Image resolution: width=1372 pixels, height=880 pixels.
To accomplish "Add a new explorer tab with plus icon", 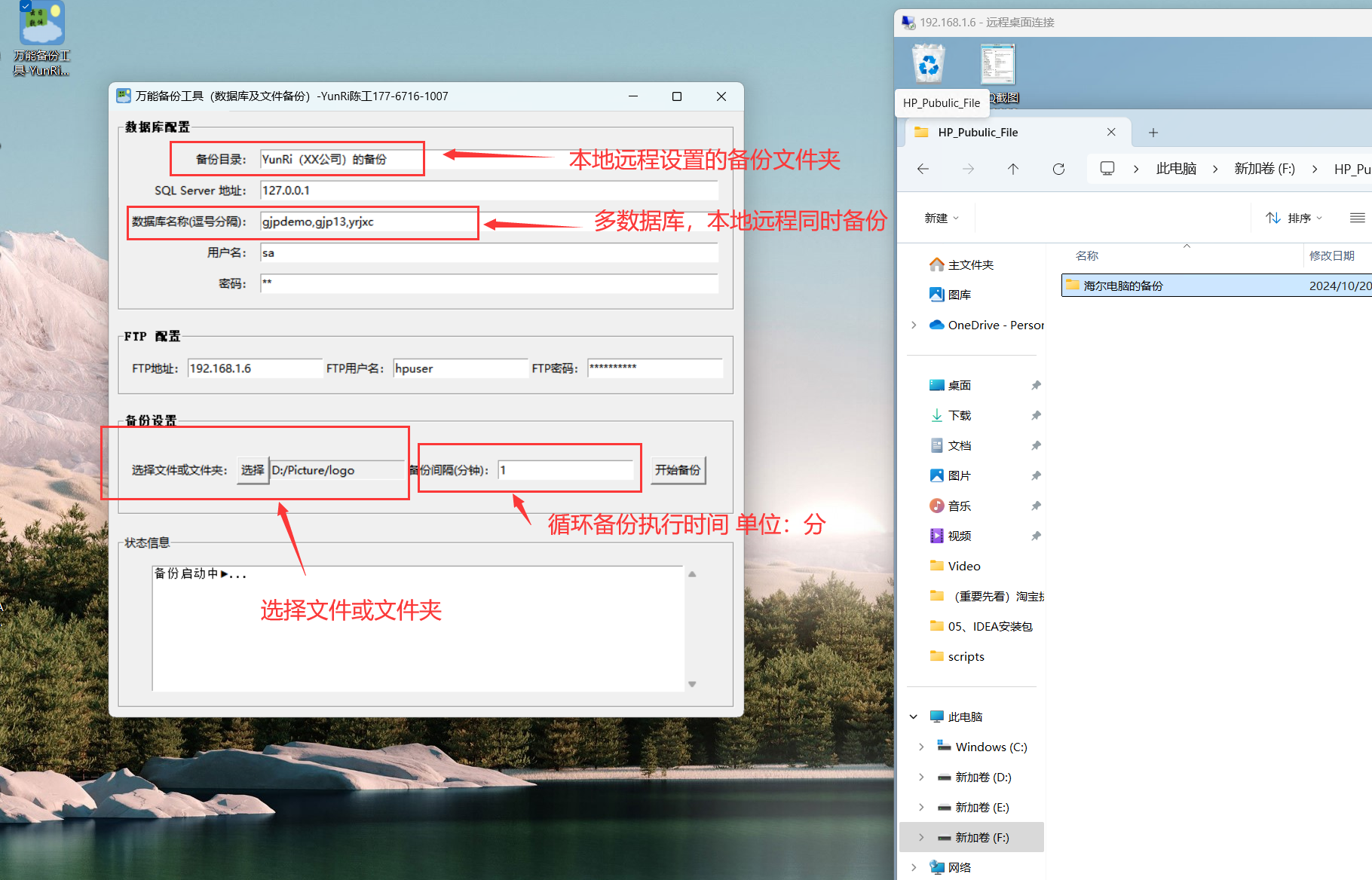I will (1153, 133).
